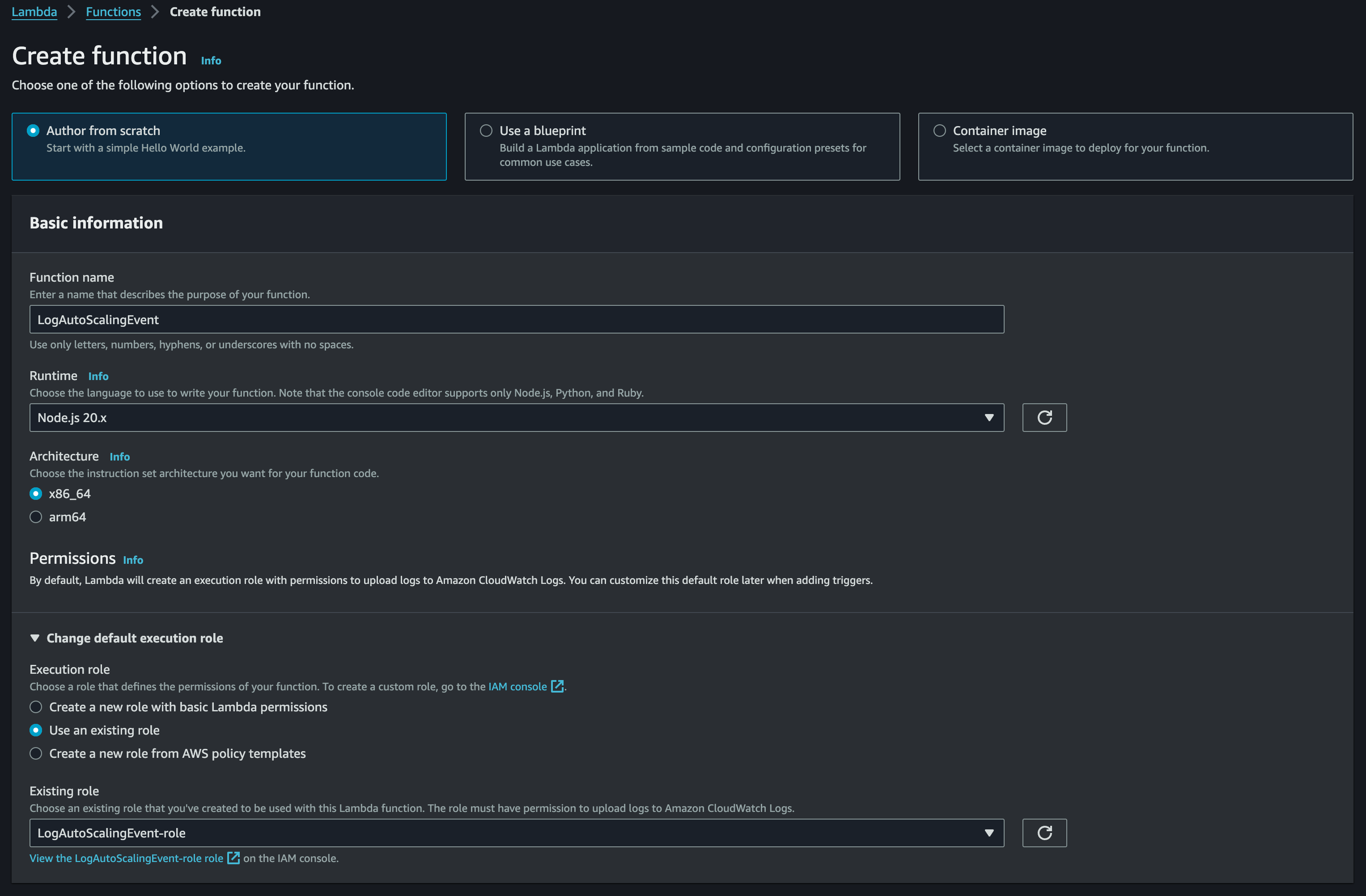Go to Functions breadcrumb

coord(113,12)
